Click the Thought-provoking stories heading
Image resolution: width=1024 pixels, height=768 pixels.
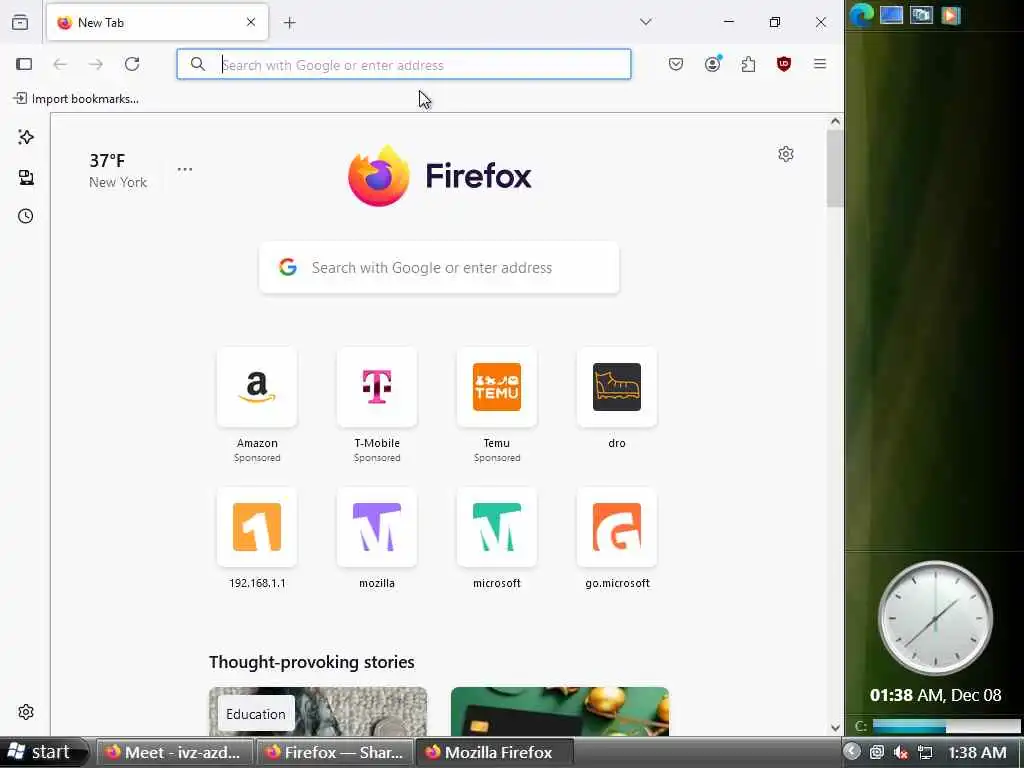[x=312, y=662]
